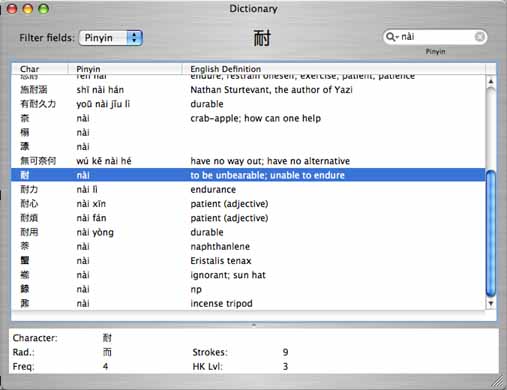The image size is (507, 390).
Task: Click the radical 而 value
Action: pyautogui.click(x=107, y=352)
